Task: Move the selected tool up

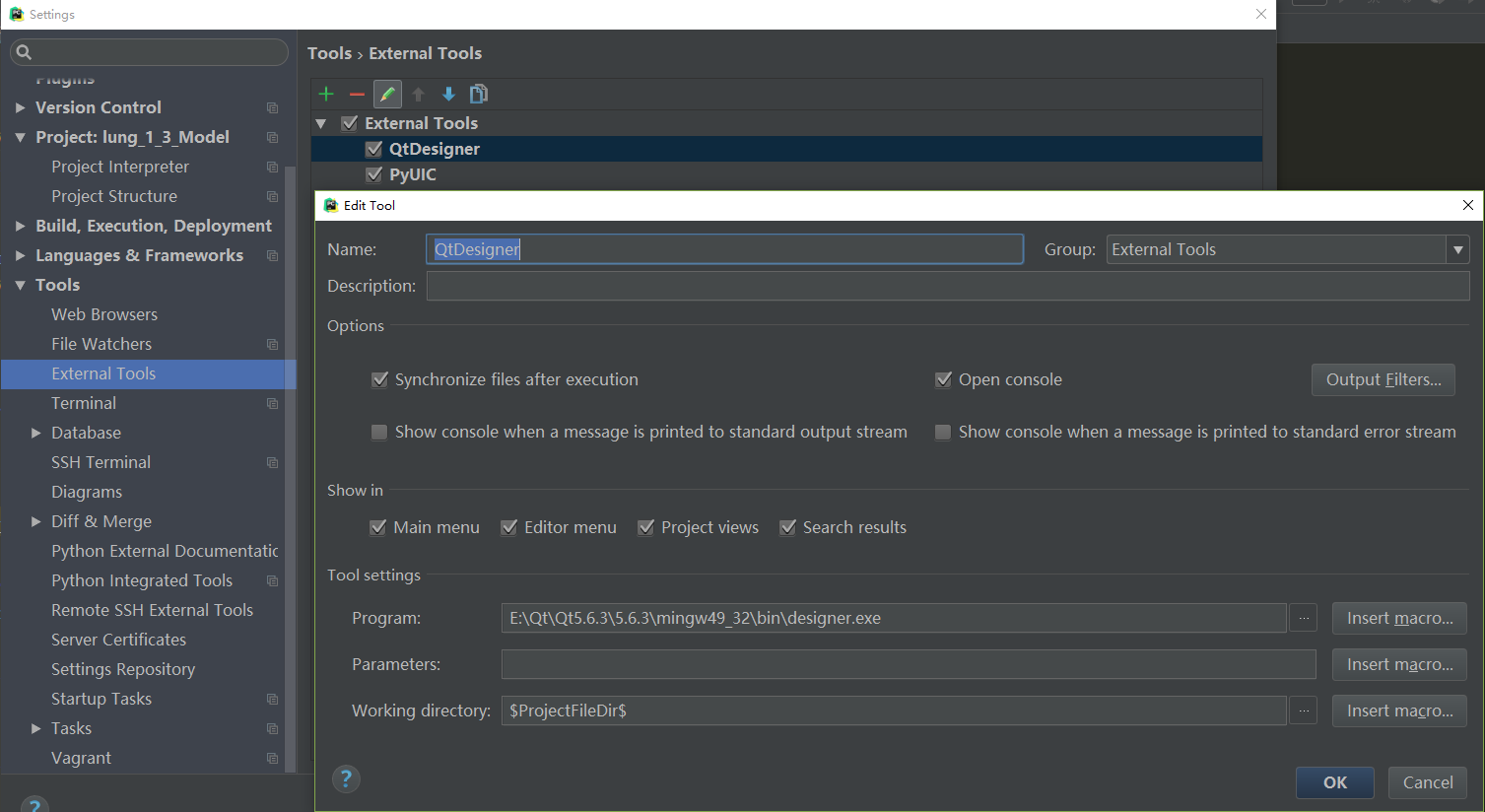Action: tap(418, 94)
